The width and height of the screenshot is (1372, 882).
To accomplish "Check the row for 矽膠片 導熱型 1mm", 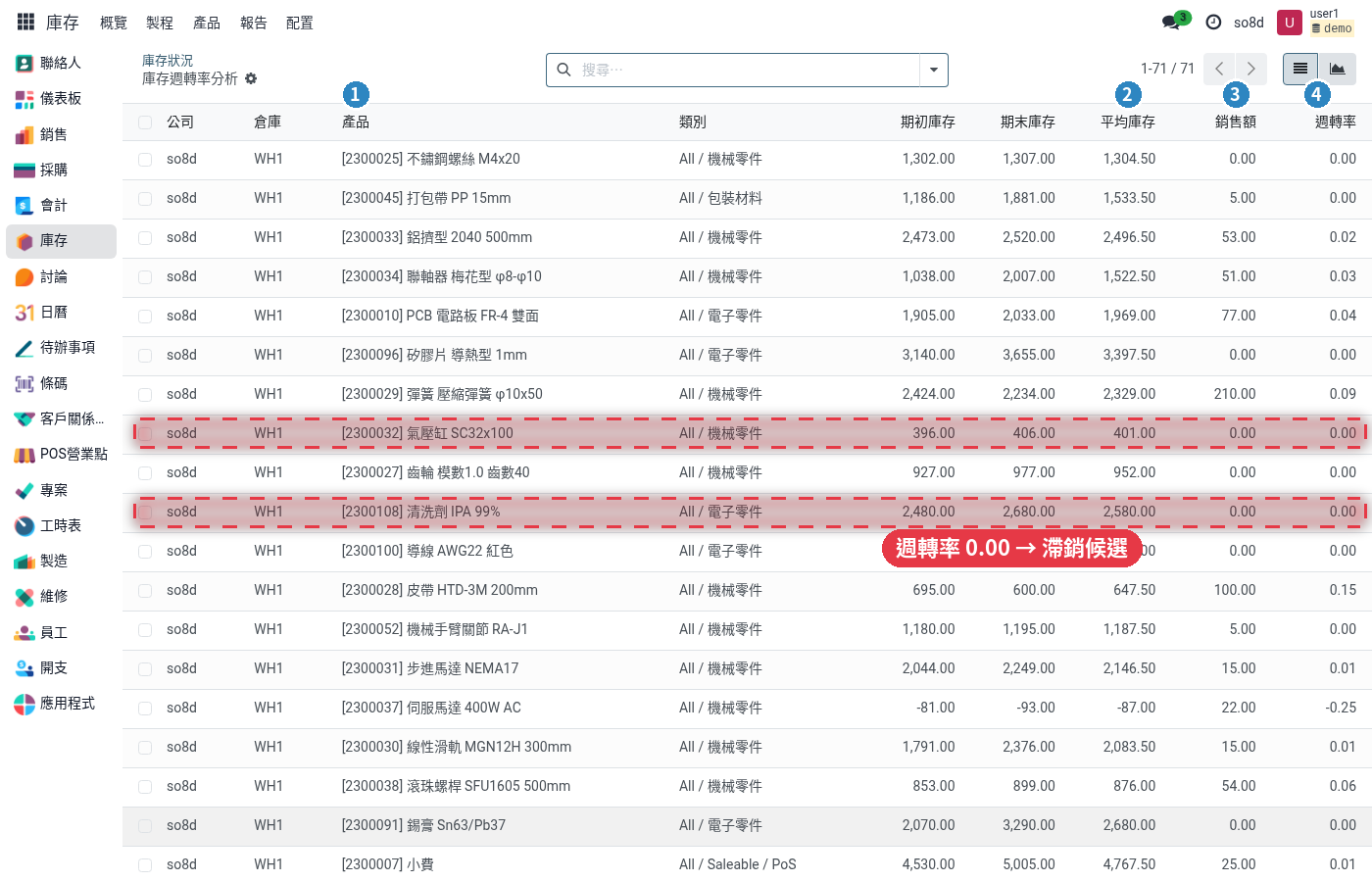I will pos(145,356).
